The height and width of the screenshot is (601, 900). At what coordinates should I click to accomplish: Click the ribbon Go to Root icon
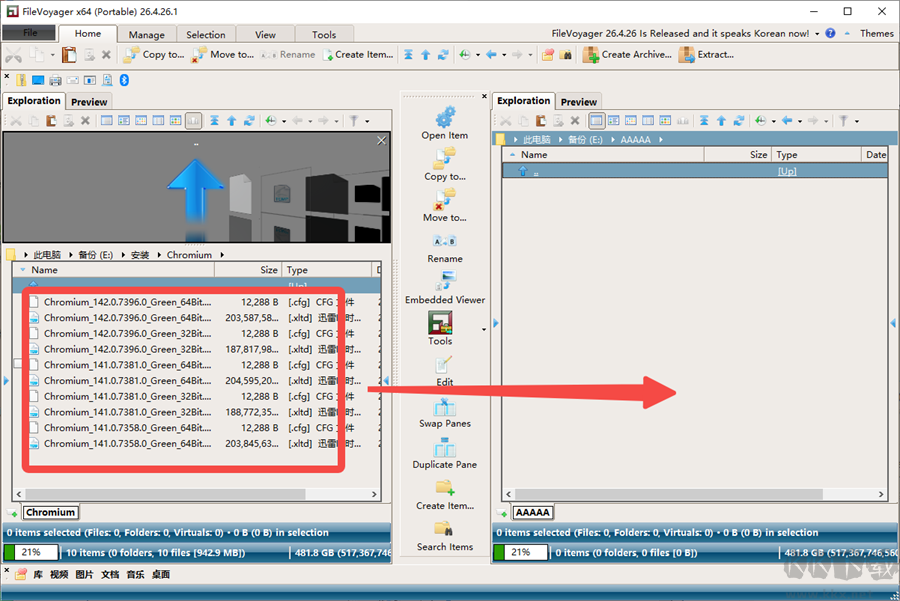408,55
